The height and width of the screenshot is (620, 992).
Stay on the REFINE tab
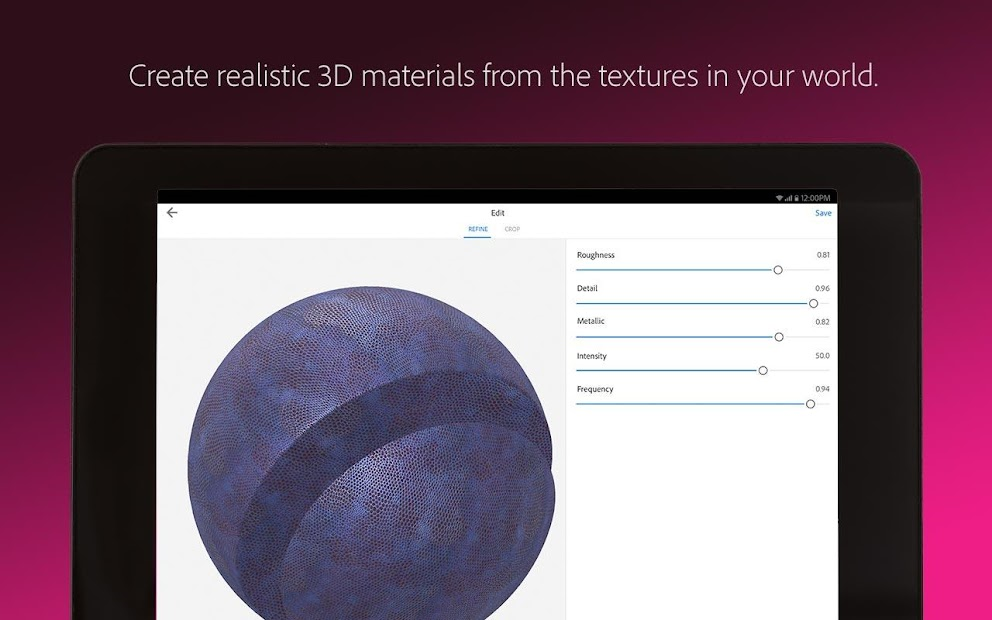pyautogui.click(x=478, y=229)
